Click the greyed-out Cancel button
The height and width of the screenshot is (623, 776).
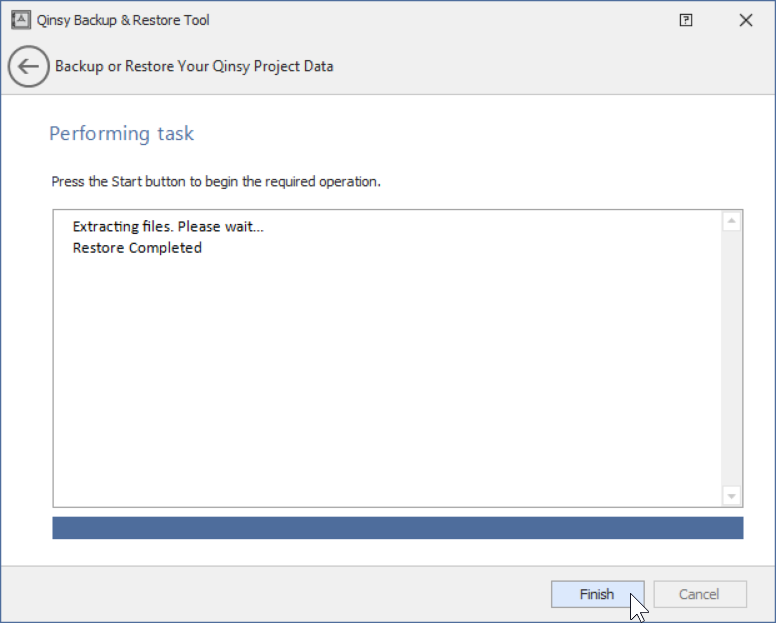699,594
